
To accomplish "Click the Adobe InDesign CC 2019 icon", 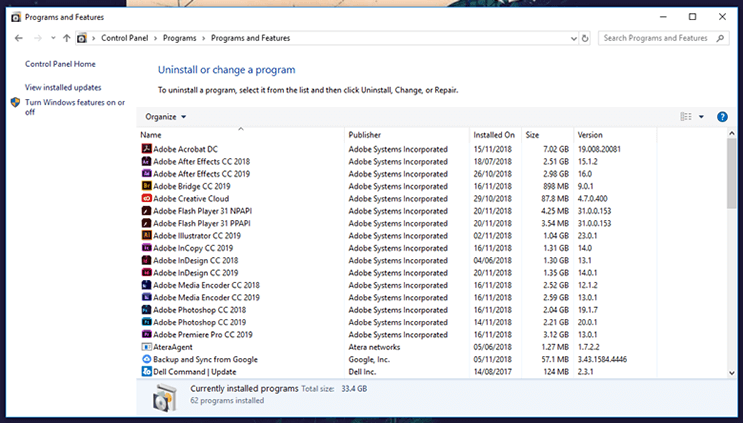I will (146, 272).
